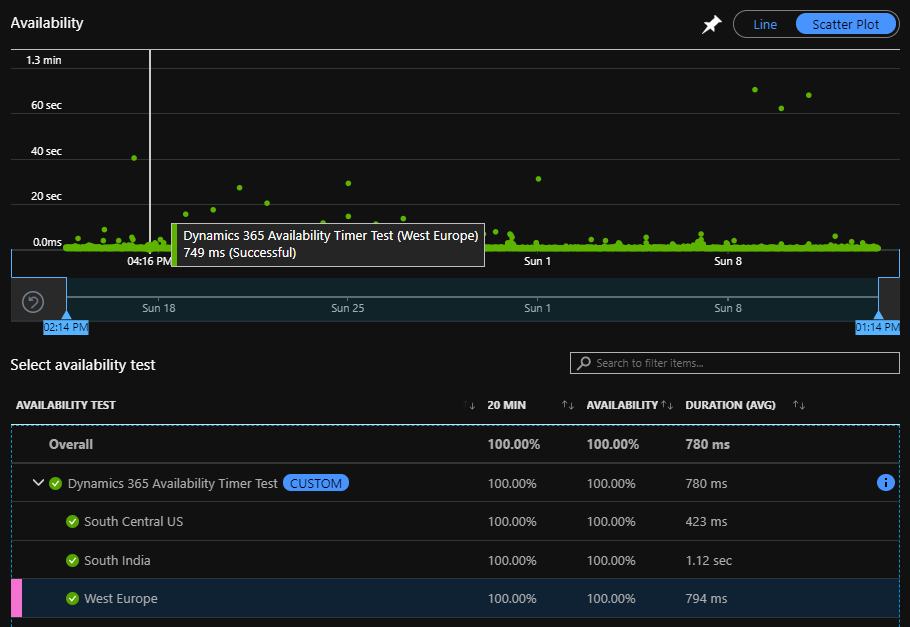Click the AVAILABILITY column header text
The image size is (910, 627).
[622, 405]
